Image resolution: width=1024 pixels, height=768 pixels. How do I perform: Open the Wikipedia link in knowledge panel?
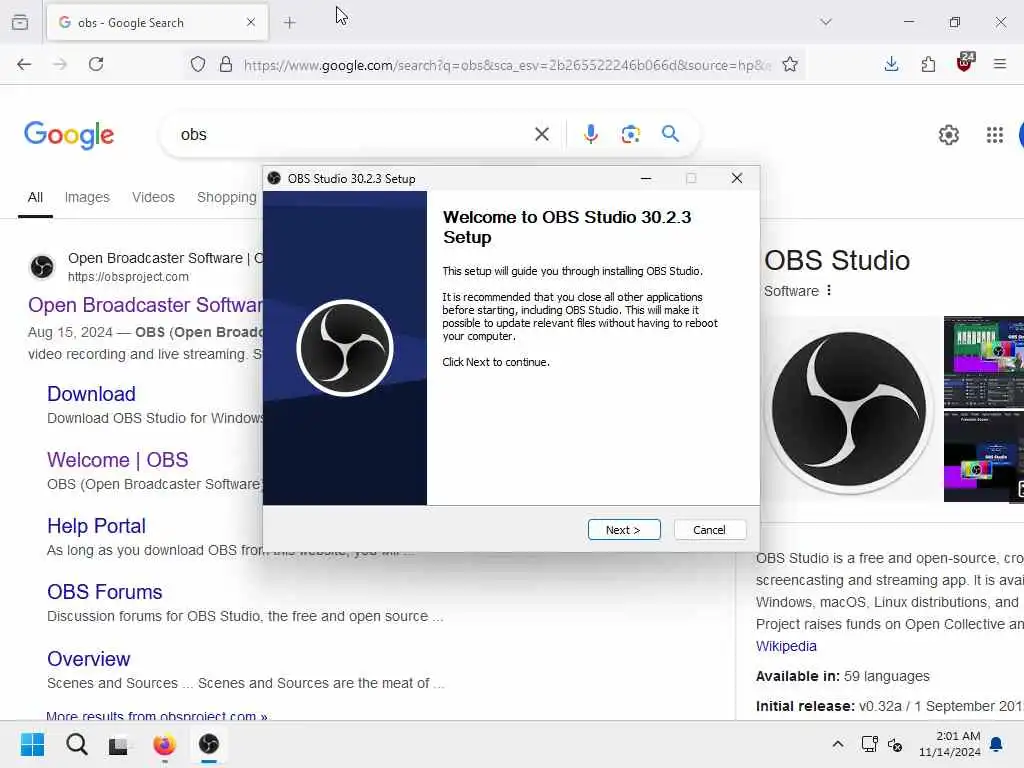tap(786, 647)
